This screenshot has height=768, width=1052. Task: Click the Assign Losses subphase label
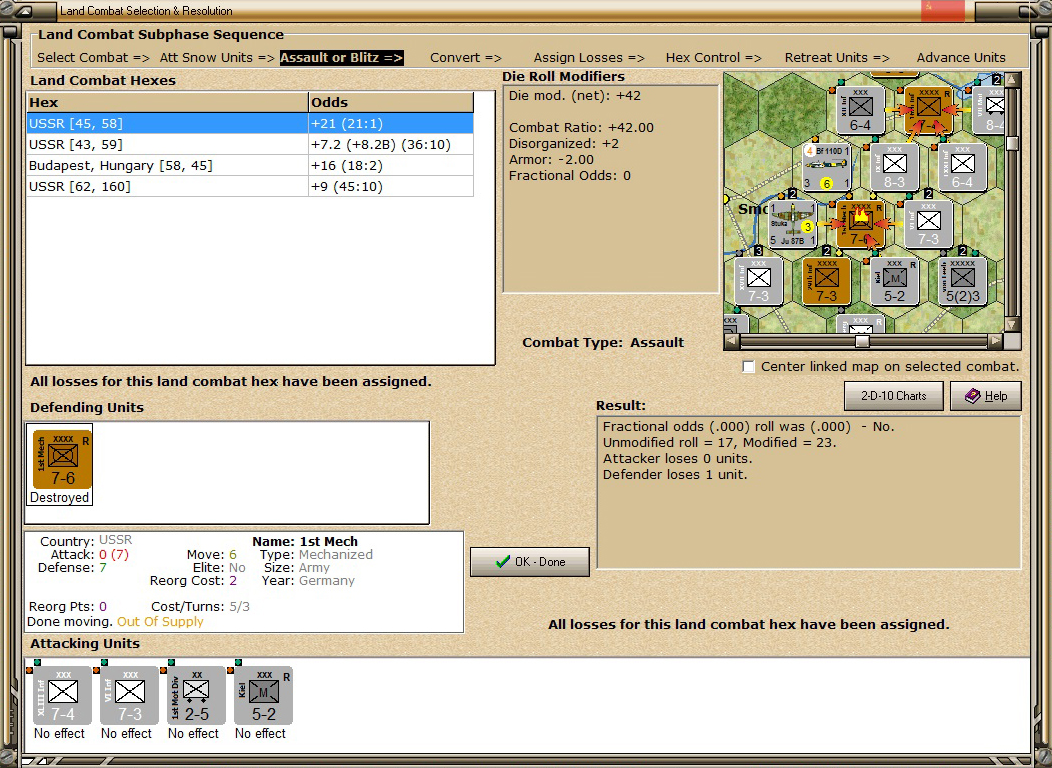[589, 58]
